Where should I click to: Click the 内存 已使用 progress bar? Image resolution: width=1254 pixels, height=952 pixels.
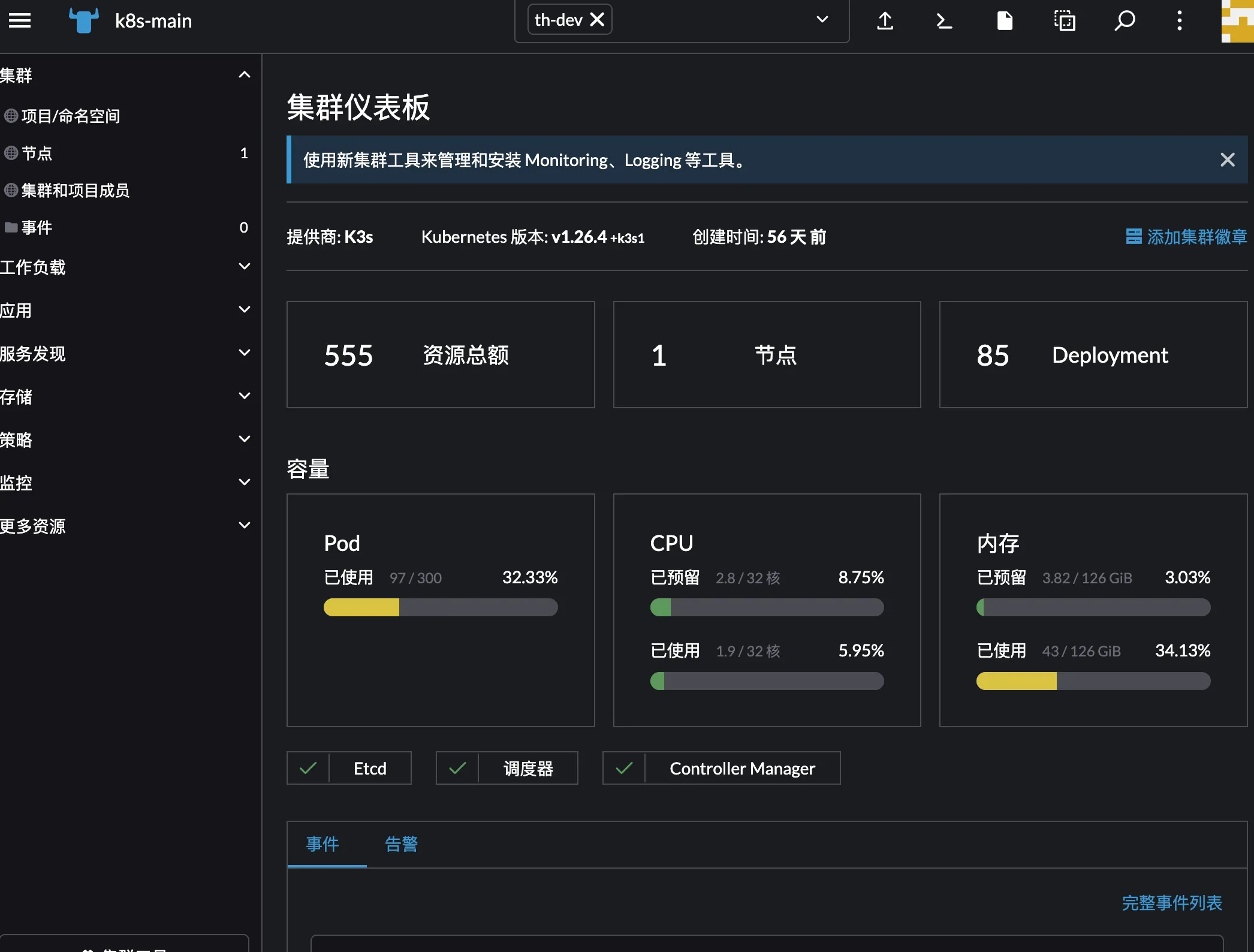tap(1093, 681)
